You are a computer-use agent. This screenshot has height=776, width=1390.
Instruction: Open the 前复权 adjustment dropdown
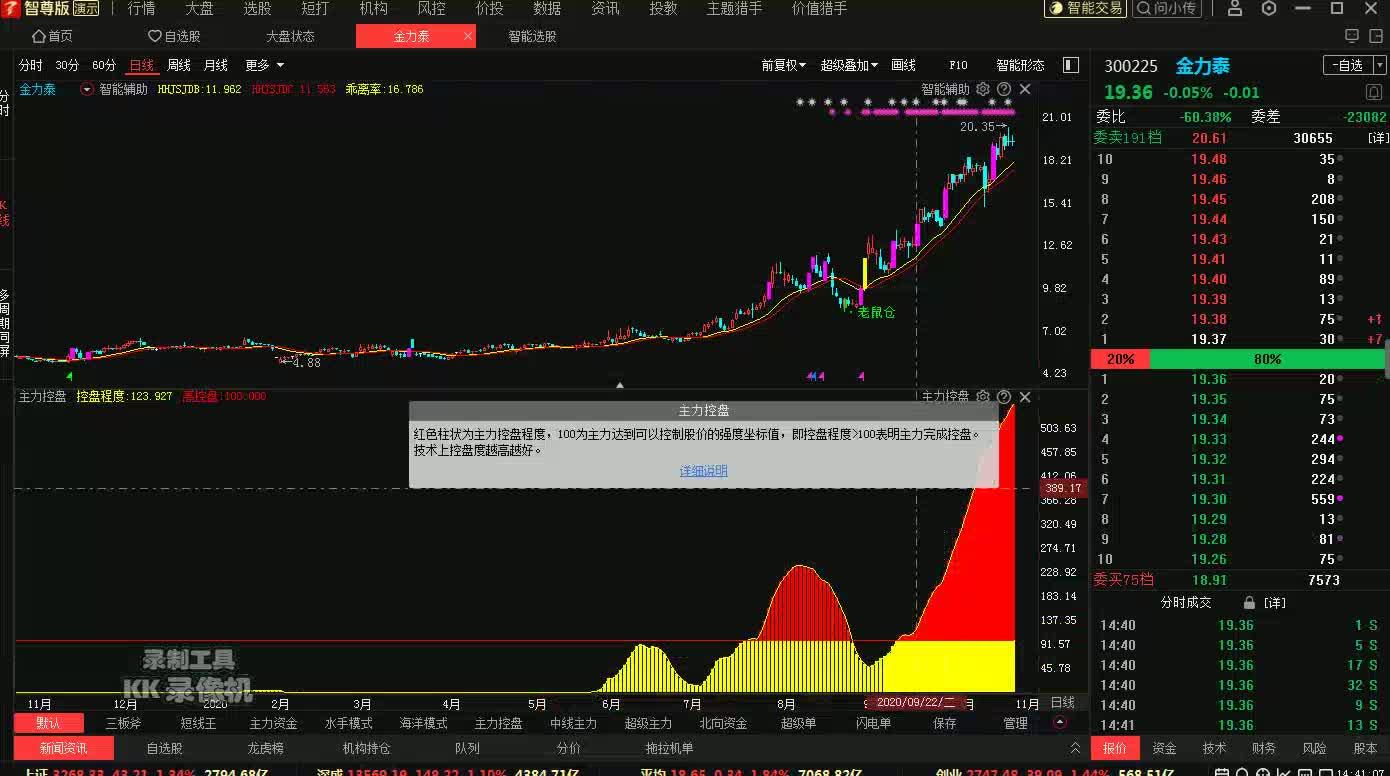tap(783, 65)
